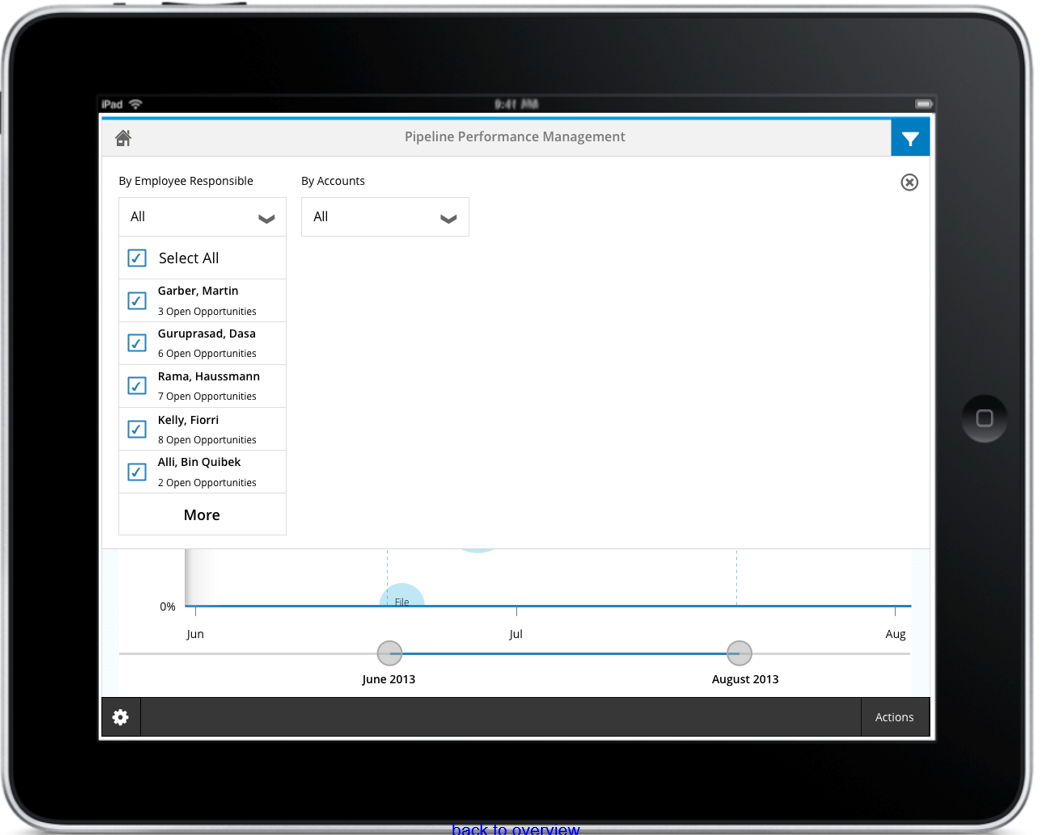Click the '7 Open Opportunities' text
1046x835 pixels.
tap(207, 396)
